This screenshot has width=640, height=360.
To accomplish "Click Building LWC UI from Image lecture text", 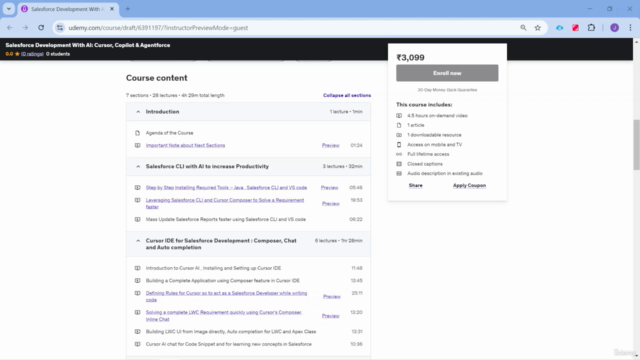I will pos(231,331).
